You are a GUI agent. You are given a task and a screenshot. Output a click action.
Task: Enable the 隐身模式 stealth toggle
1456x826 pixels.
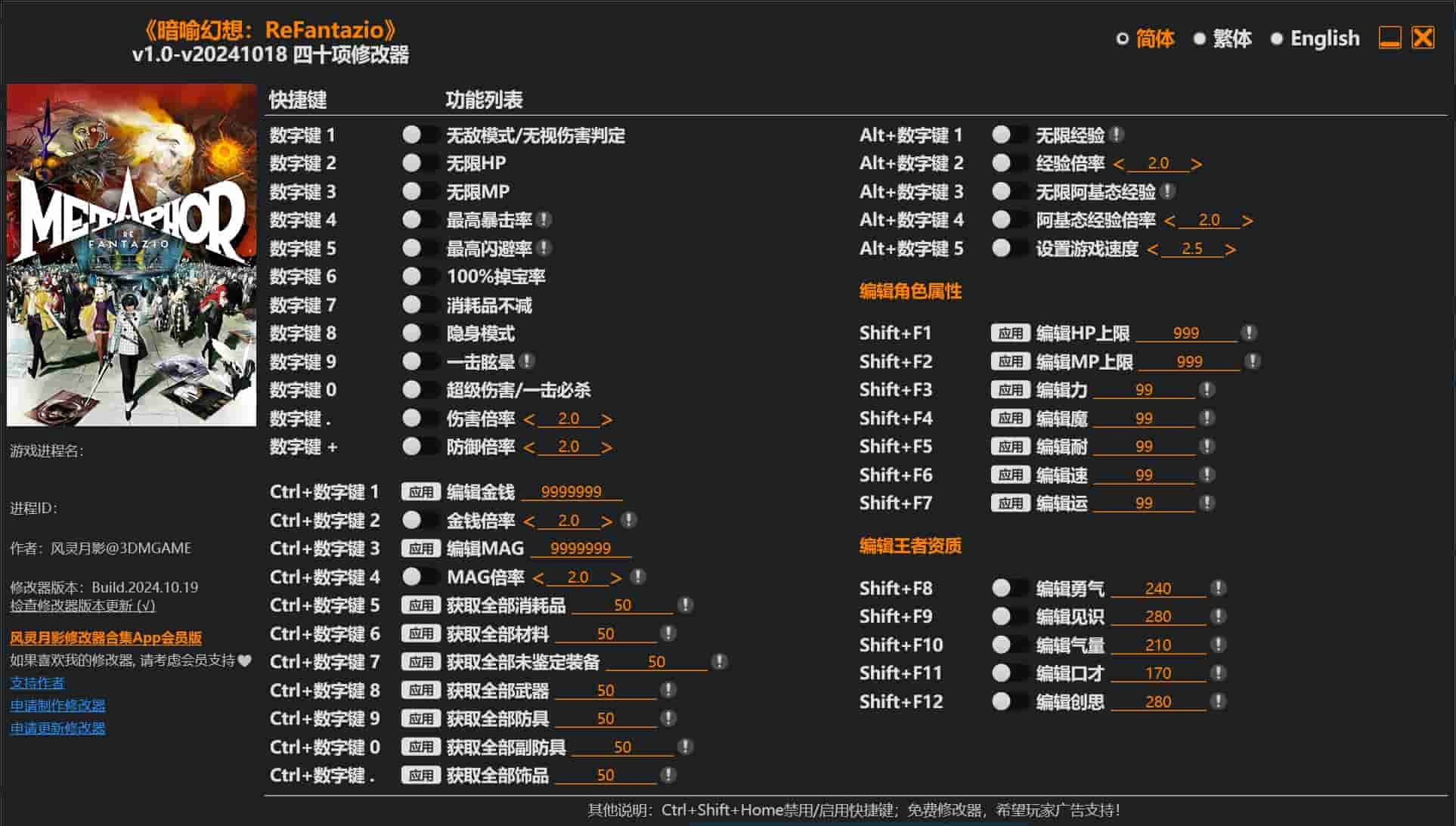pos(416,333)
